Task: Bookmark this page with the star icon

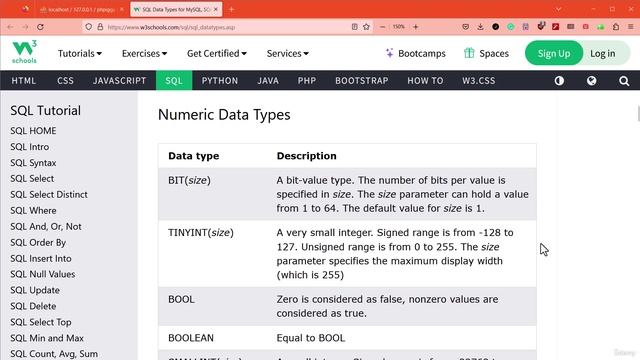Action: pyautogui.click(x=366, y=27)
